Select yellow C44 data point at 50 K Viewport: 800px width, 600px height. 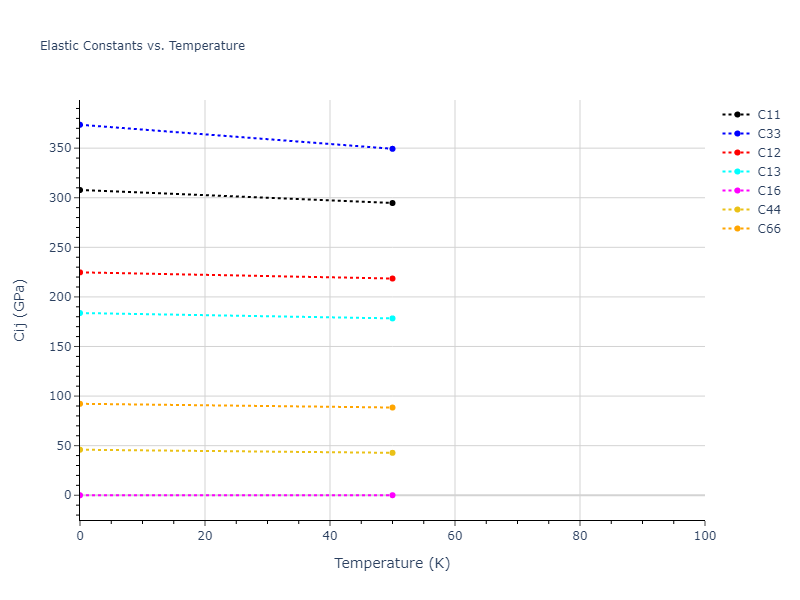[x=392, y=452]
